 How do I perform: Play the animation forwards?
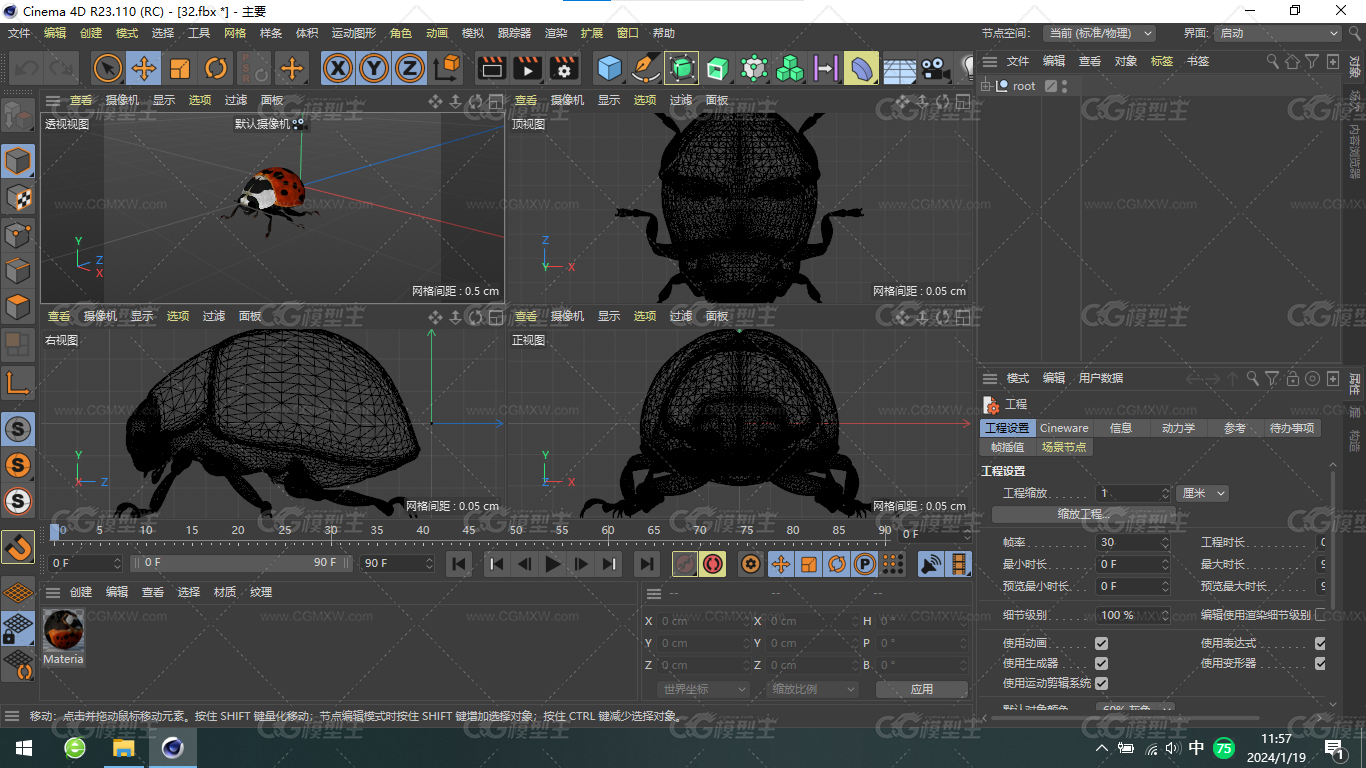[552, 565]
